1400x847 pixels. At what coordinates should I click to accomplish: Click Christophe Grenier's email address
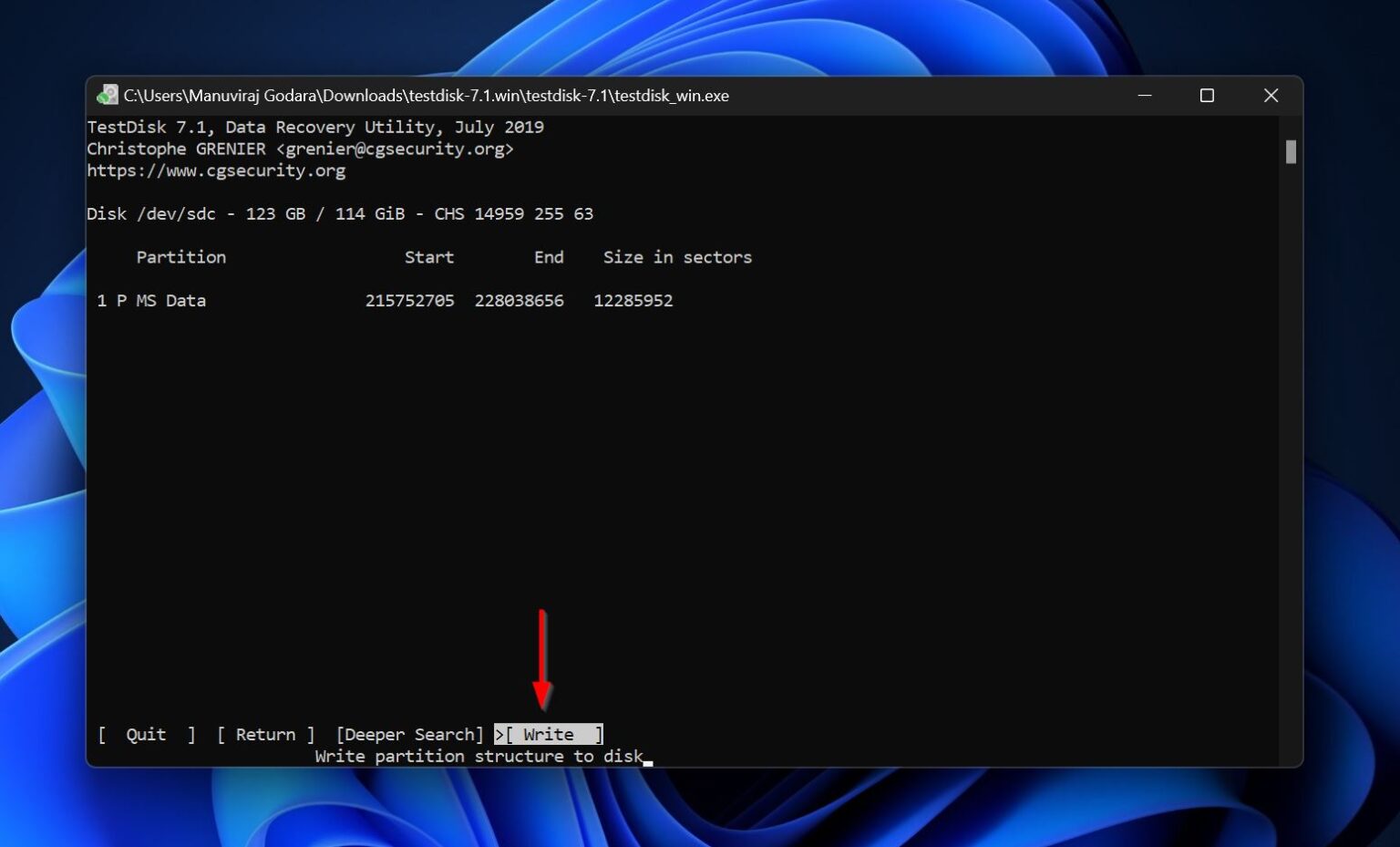coord(396,149)
